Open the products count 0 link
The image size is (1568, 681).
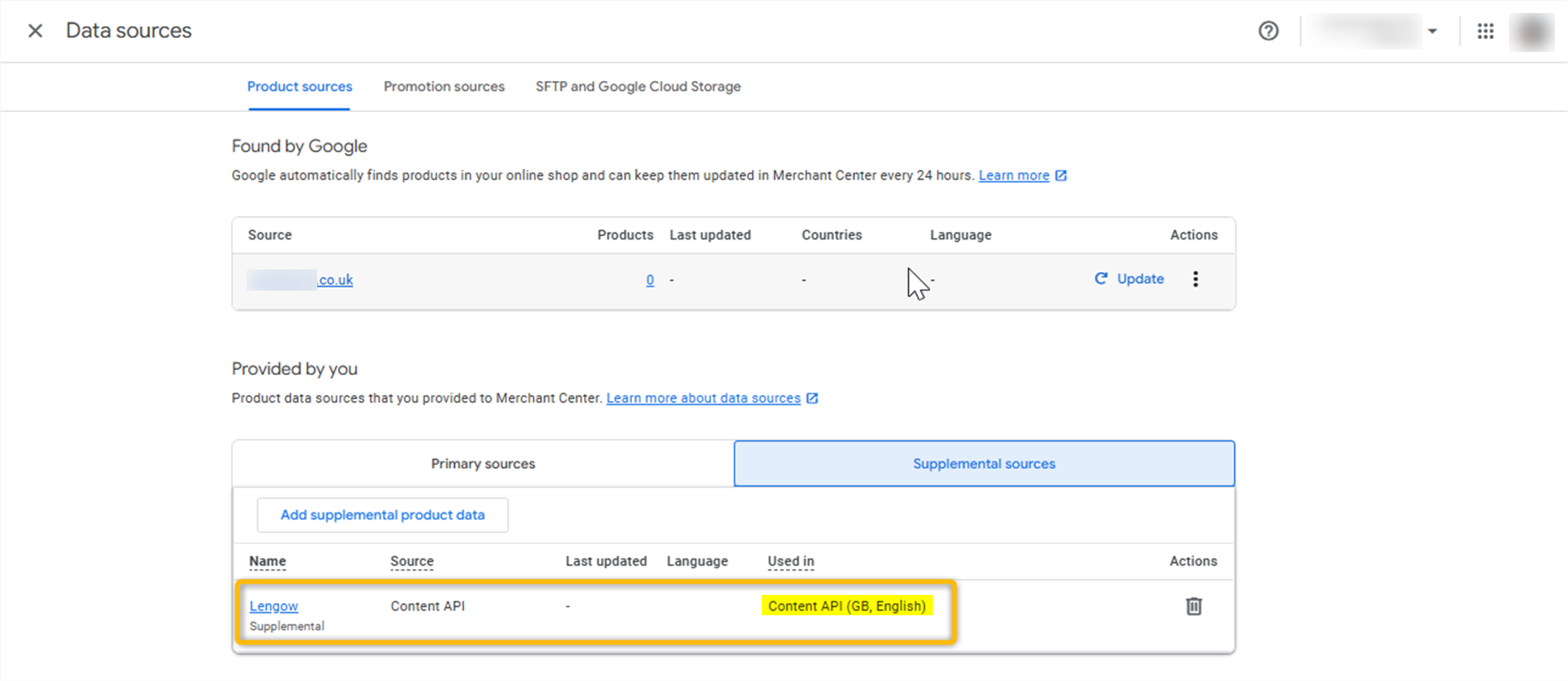click(x=650, y=280)
